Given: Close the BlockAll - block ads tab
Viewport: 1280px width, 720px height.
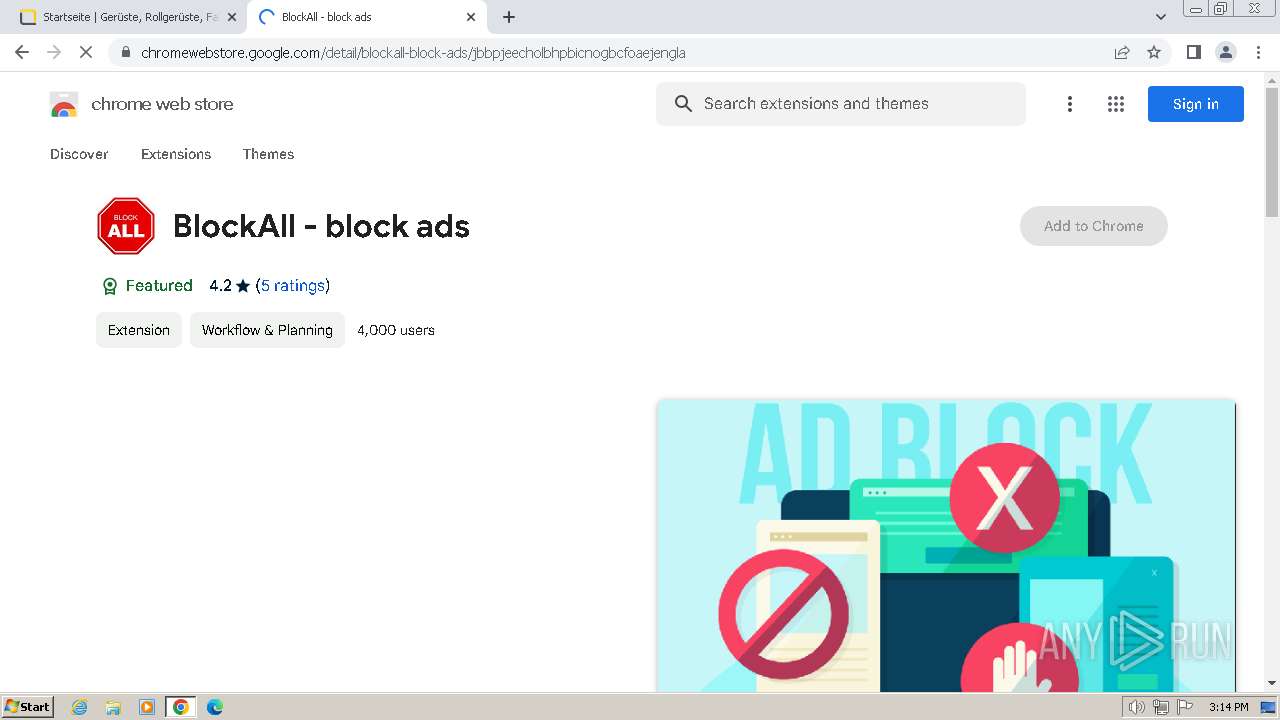Looking at the screenshot, I should 471,17.
